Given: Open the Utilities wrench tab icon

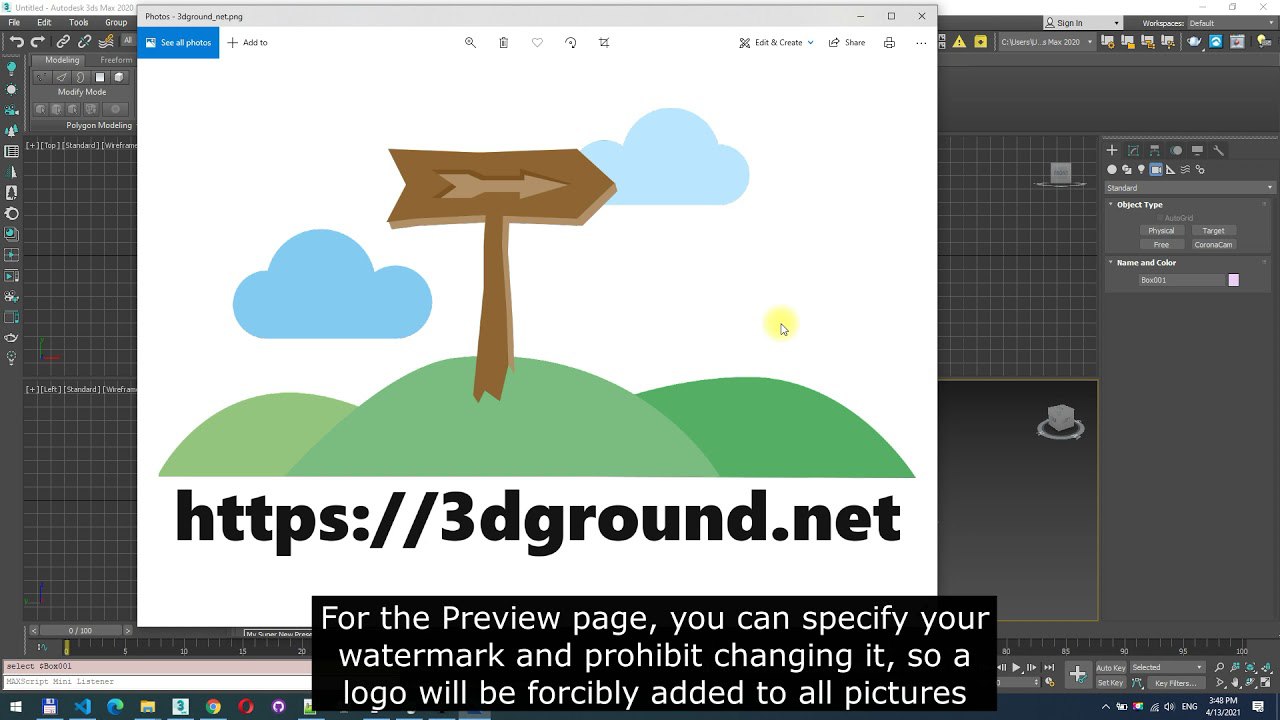Looking at the screenshot, I should 1219,151.
